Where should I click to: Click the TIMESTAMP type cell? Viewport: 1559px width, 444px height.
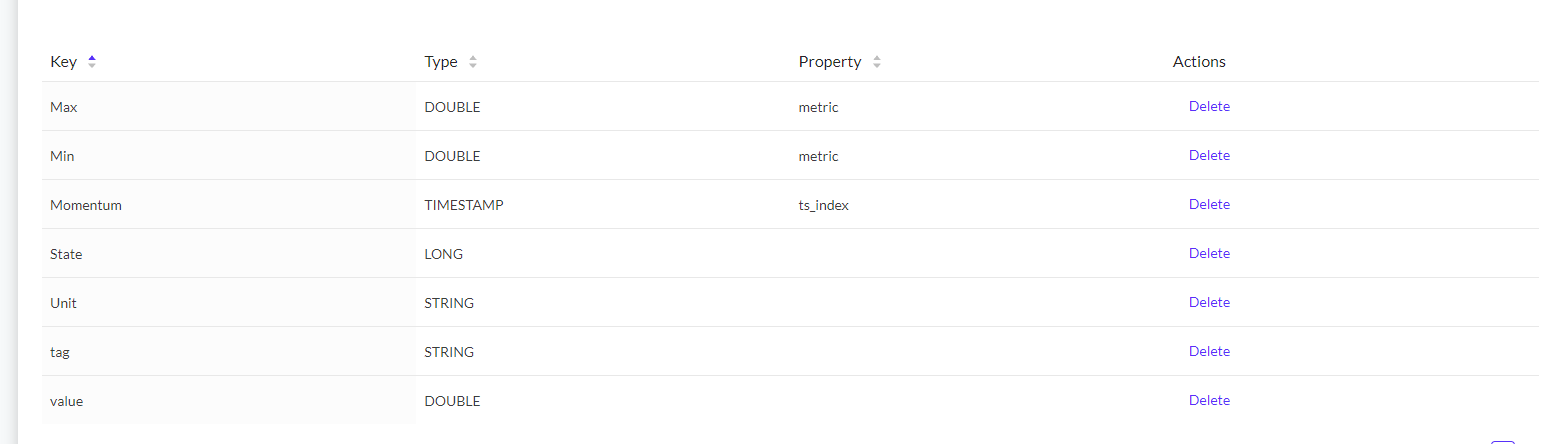pyautogui.click(x=603, y=205)
